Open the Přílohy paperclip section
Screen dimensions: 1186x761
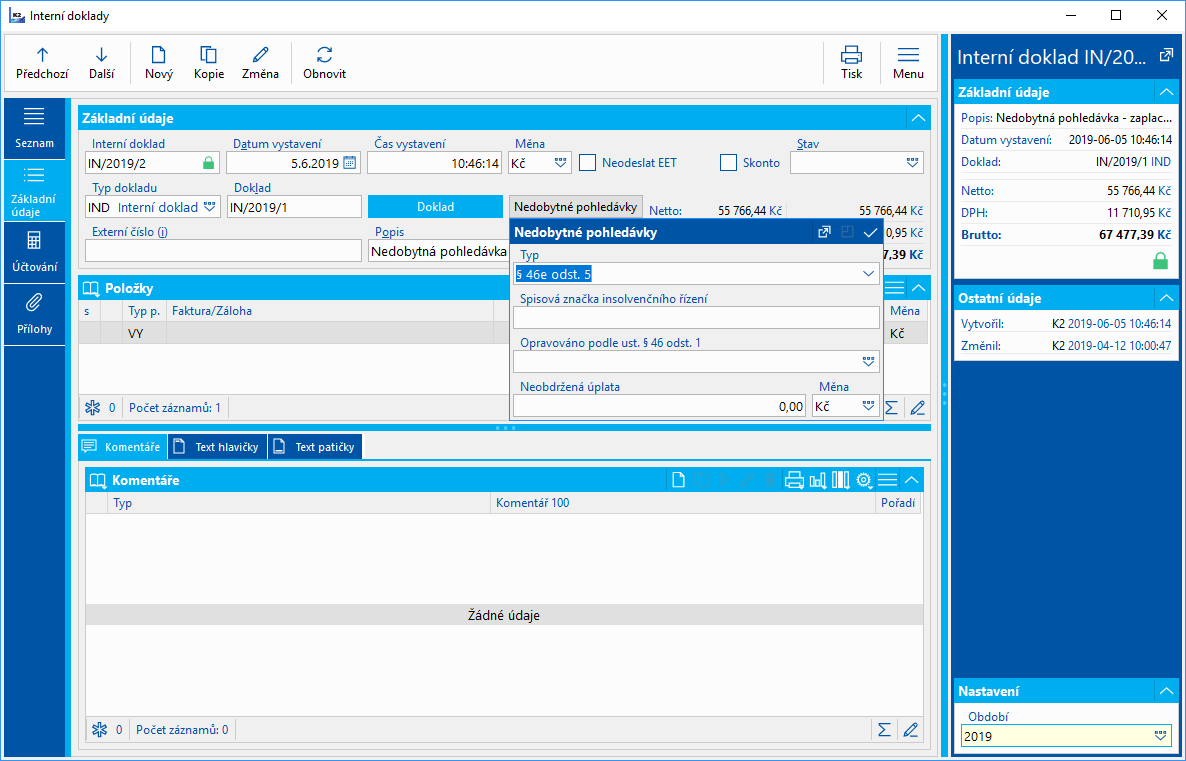[34, 315]
